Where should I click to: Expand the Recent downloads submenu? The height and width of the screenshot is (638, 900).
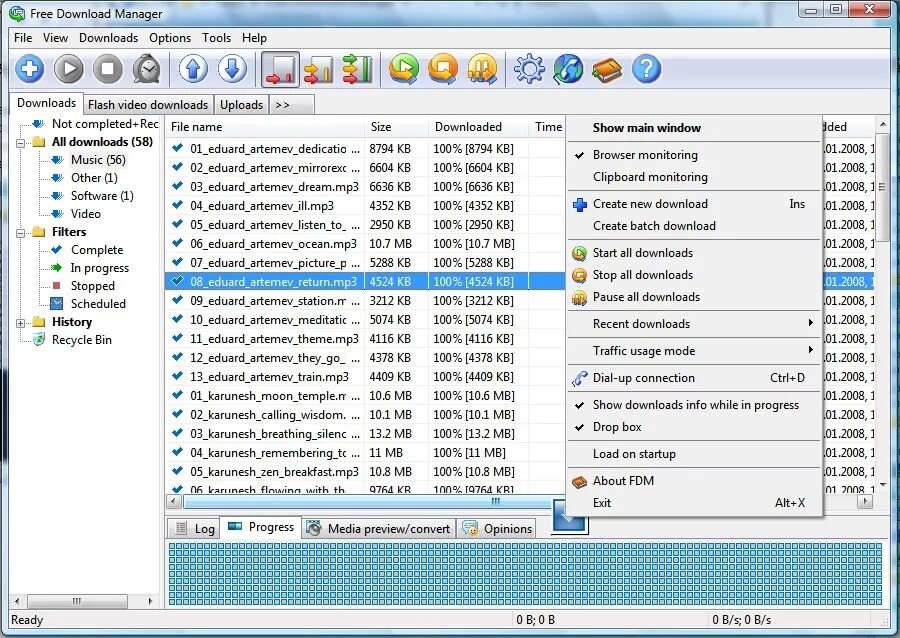pyautogui.click(x=695, y=324)
